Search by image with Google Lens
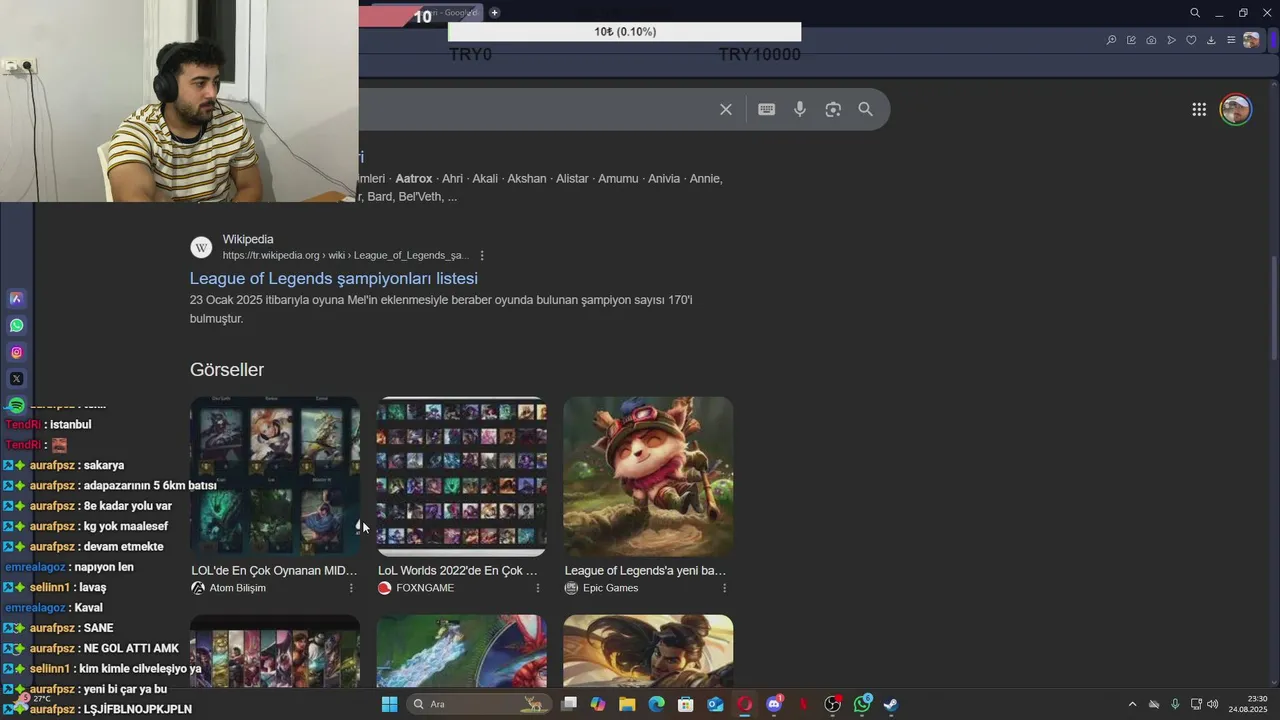 pyautogui.click(x=833, y=109)
